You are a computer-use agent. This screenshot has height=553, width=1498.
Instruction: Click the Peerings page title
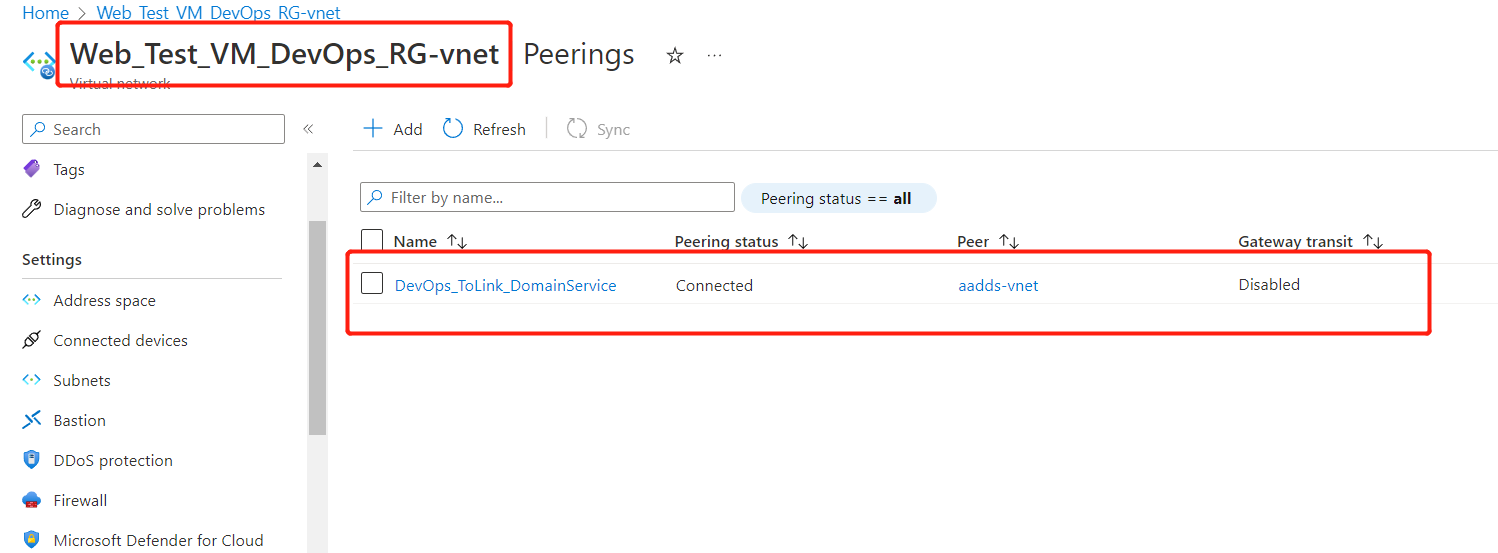(x=579, y=54)
